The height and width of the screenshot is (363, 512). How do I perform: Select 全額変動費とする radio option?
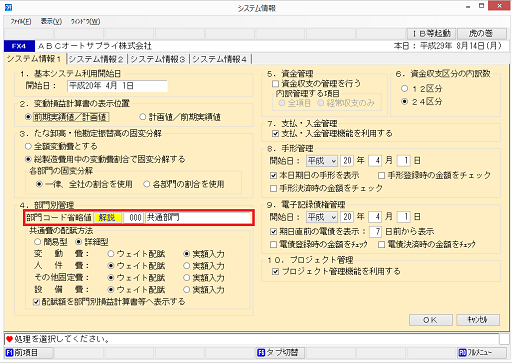tap(61, 146)
